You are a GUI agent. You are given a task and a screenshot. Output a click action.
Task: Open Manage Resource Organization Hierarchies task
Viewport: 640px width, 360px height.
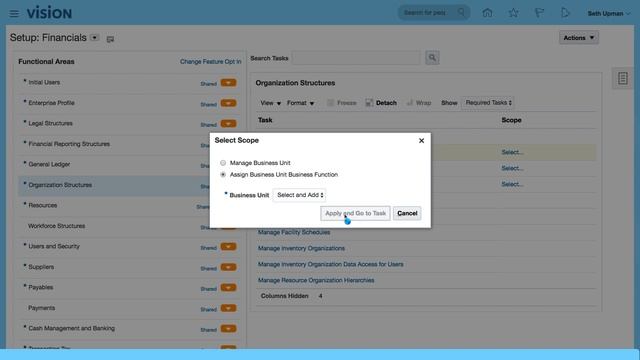pyautogui.click(x=316, y=280)
